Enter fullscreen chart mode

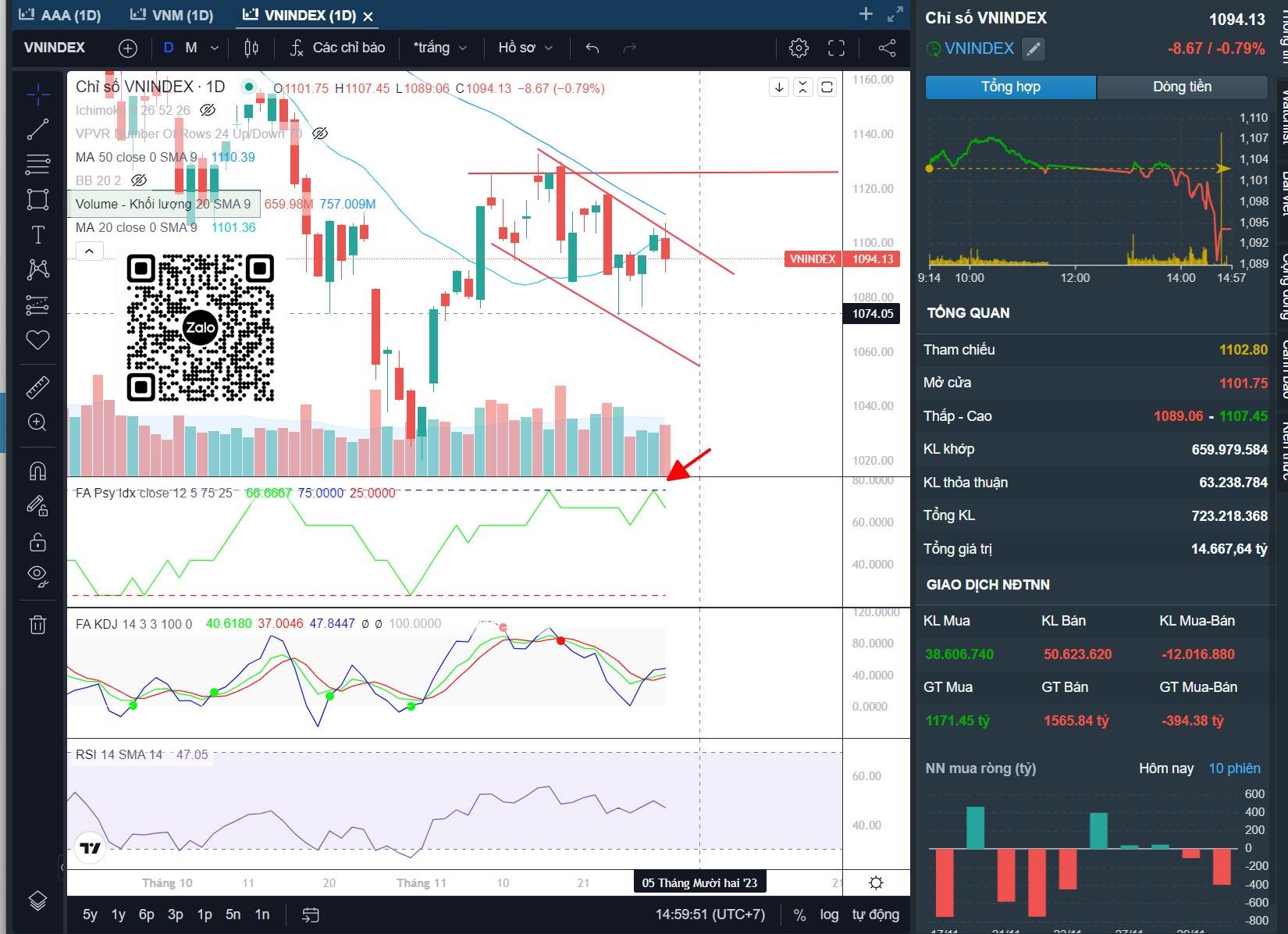click(836, 48)
